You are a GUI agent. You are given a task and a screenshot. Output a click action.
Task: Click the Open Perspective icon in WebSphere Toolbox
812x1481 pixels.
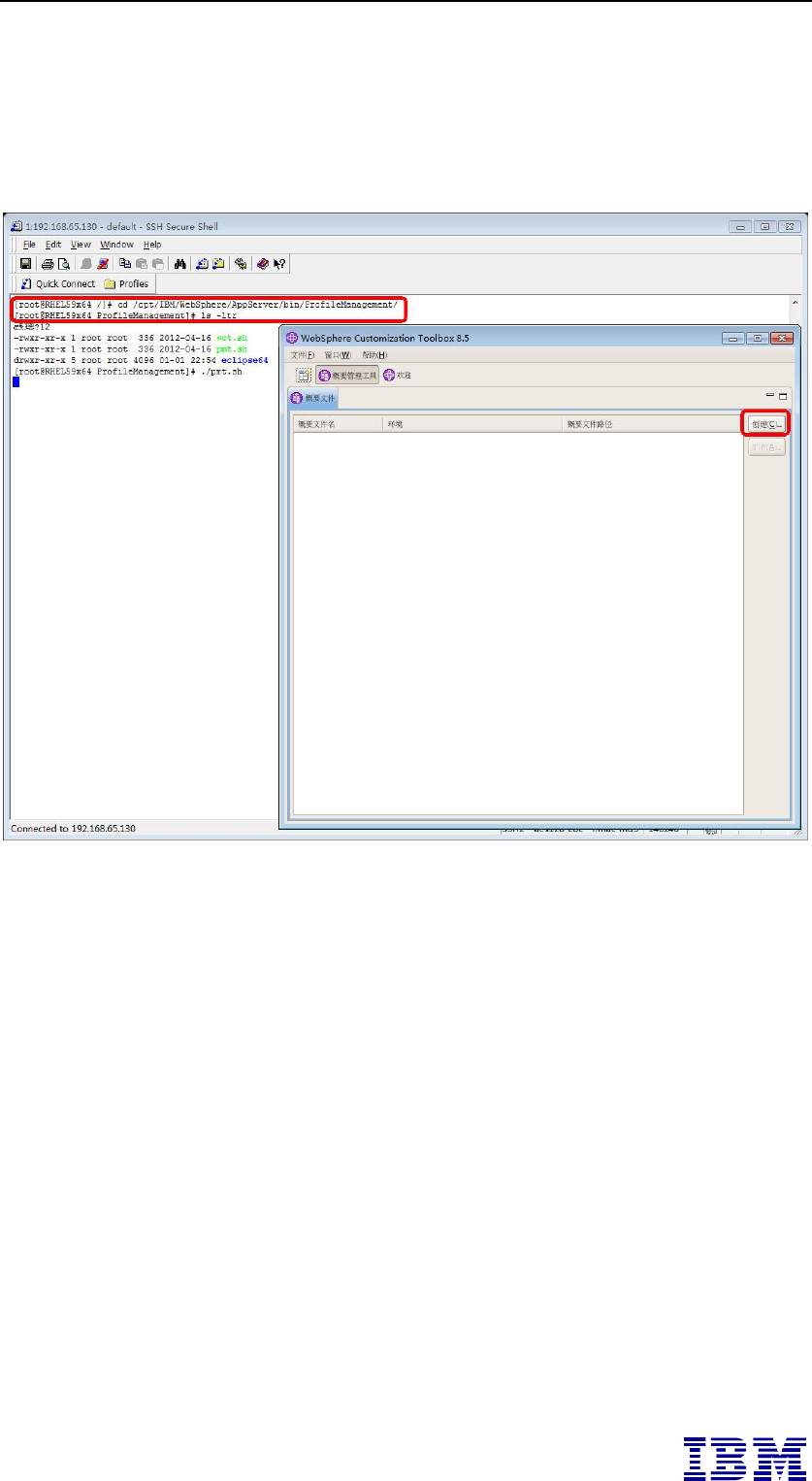tap(304, 375)
